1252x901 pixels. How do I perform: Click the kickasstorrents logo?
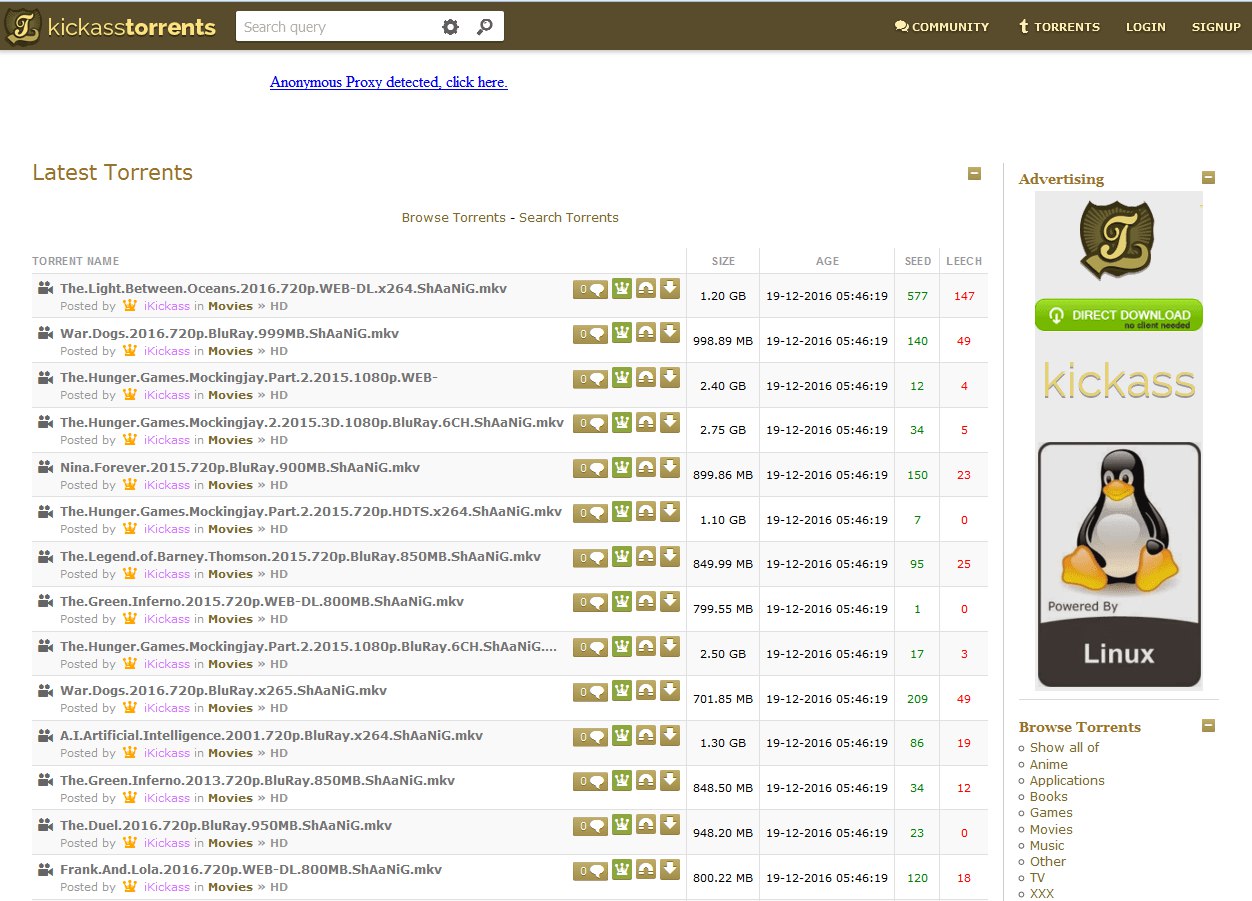point(111,27)
